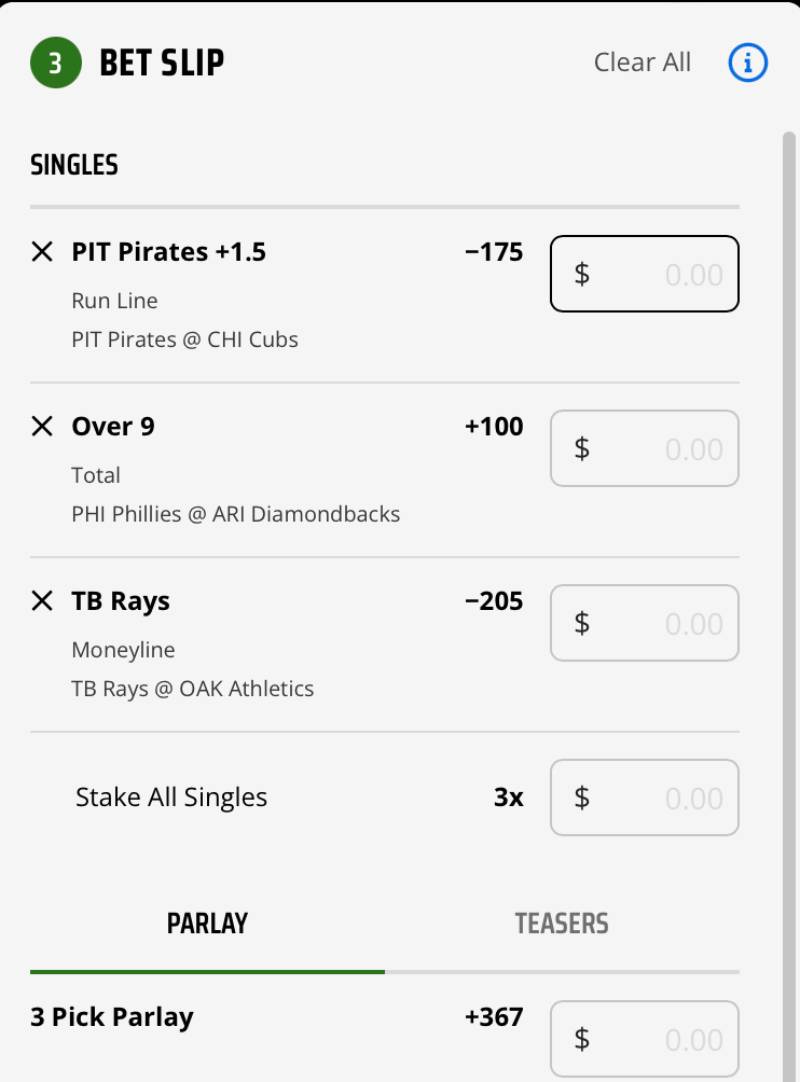
Task: Click the BET SLIP heading
Action: (162, 63)
